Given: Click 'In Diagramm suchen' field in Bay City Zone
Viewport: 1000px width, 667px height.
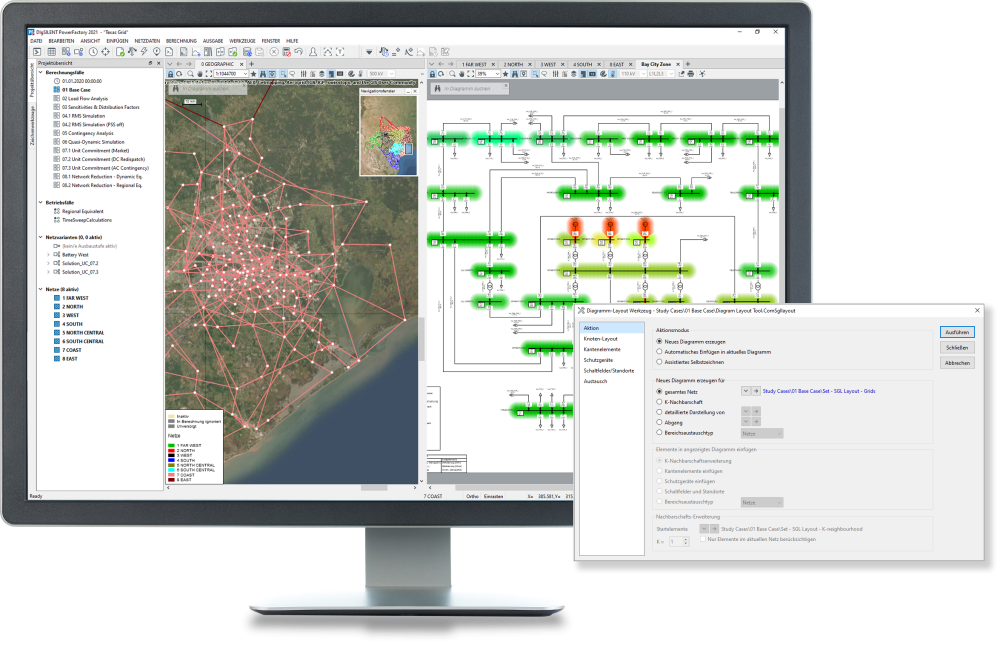Looking at the screenshot, I should click(x=470, y=89).
